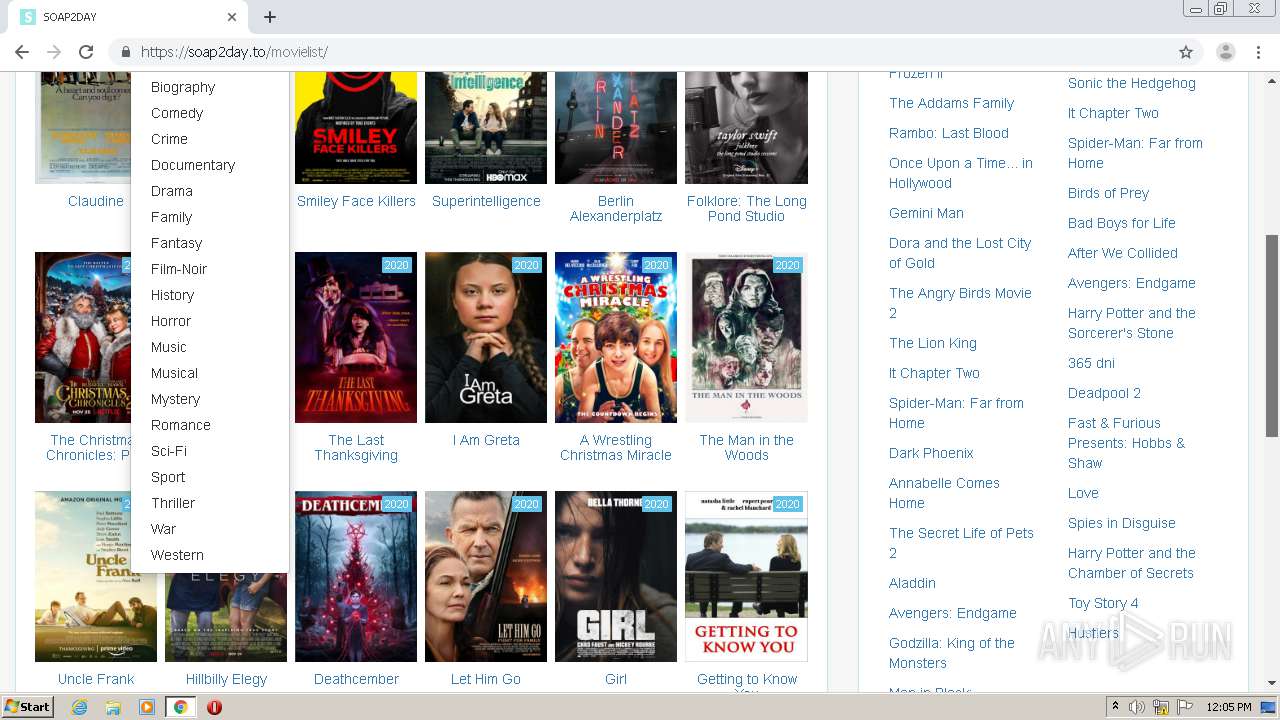Screen dimensions: 1280x720
Task: Click the Hillbilly Elegy title link
Action: (x=226, y=679)
